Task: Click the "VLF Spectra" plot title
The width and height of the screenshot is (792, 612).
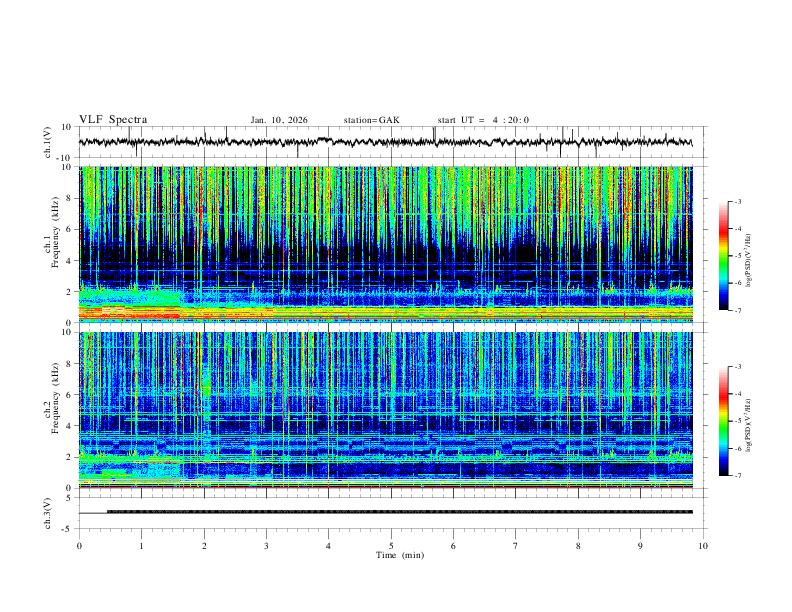Action: (x=113, y=120)
